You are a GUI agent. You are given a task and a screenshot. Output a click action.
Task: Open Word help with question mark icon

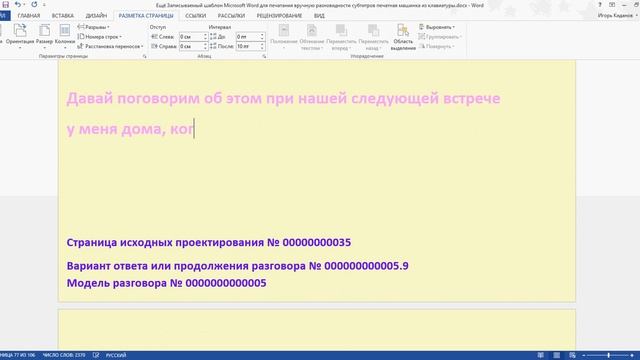point(600,5)
